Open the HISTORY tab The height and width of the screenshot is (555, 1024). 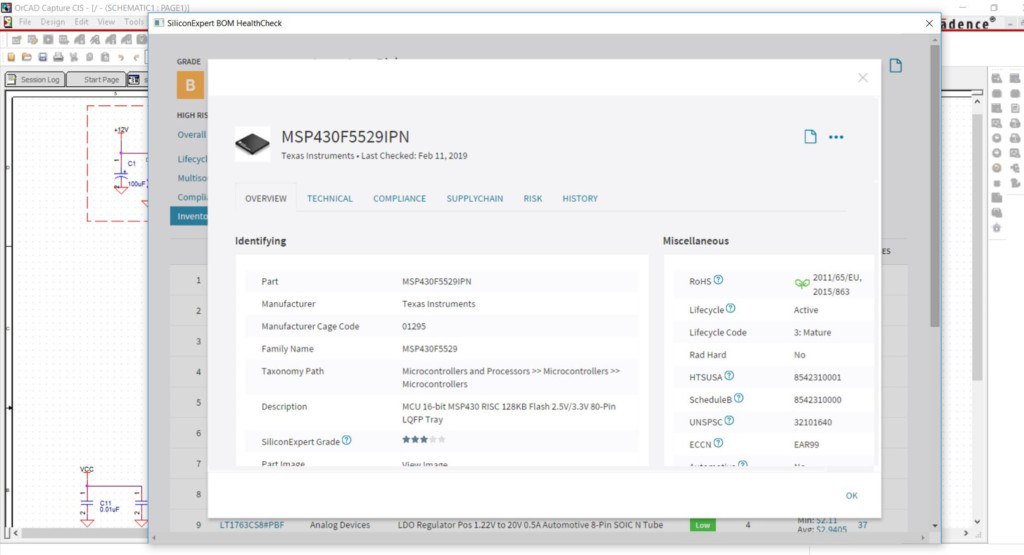[x=580, y=199]
